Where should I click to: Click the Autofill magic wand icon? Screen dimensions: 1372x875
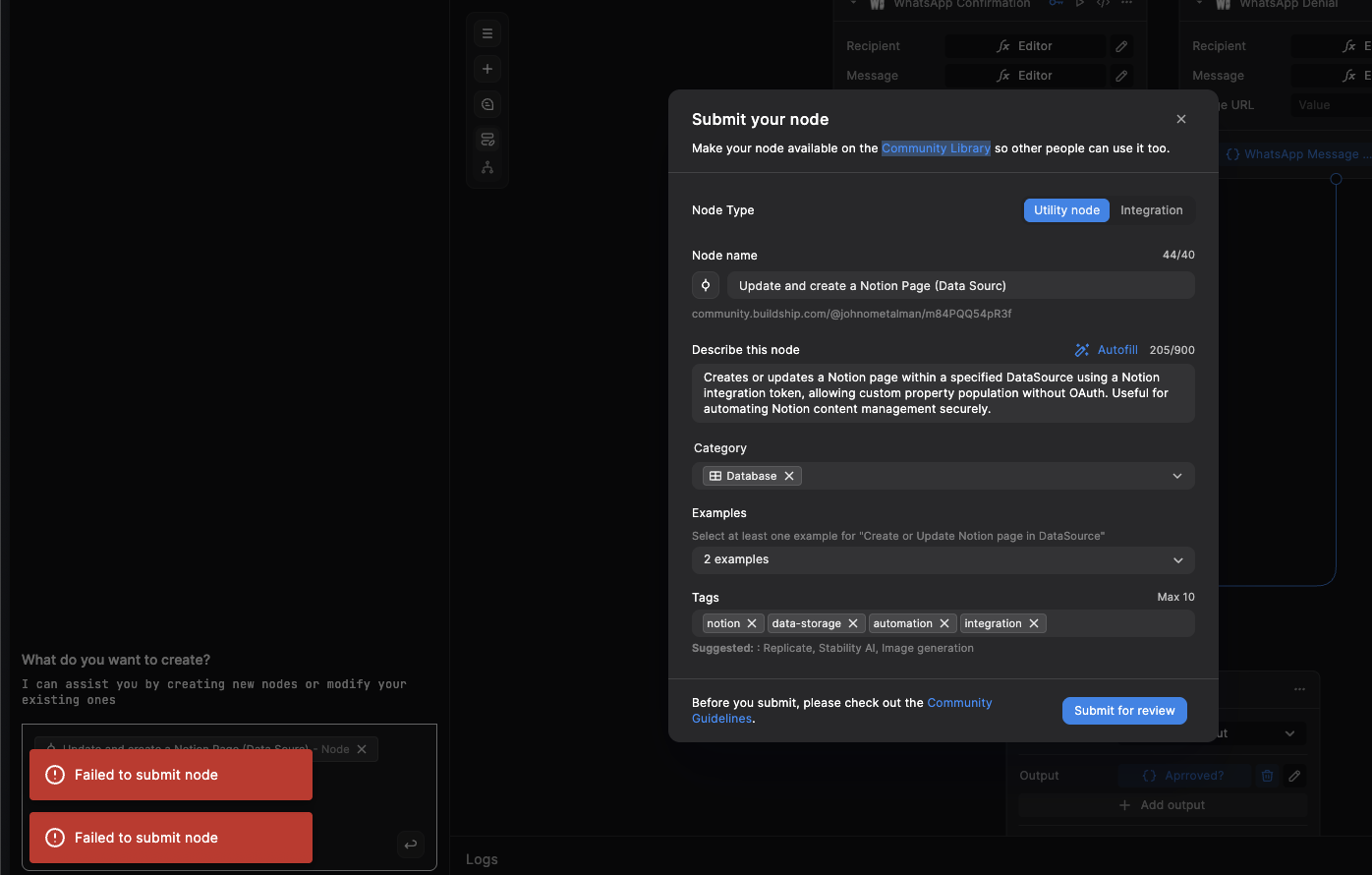1082,350
